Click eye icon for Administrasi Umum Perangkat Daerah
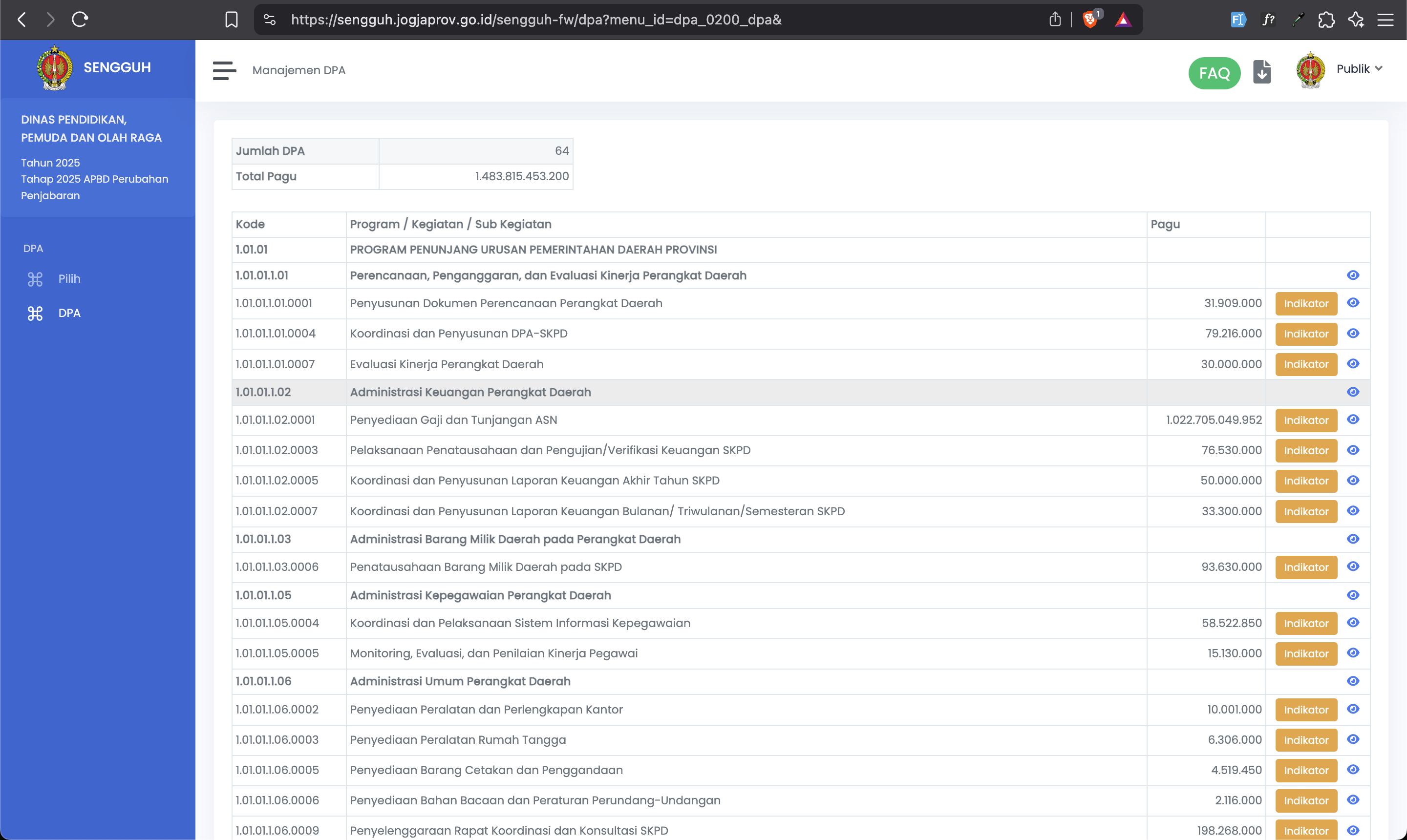The width and height of the screenshot is (1407, 840). pyautogui.click(x=1353, y=681)
